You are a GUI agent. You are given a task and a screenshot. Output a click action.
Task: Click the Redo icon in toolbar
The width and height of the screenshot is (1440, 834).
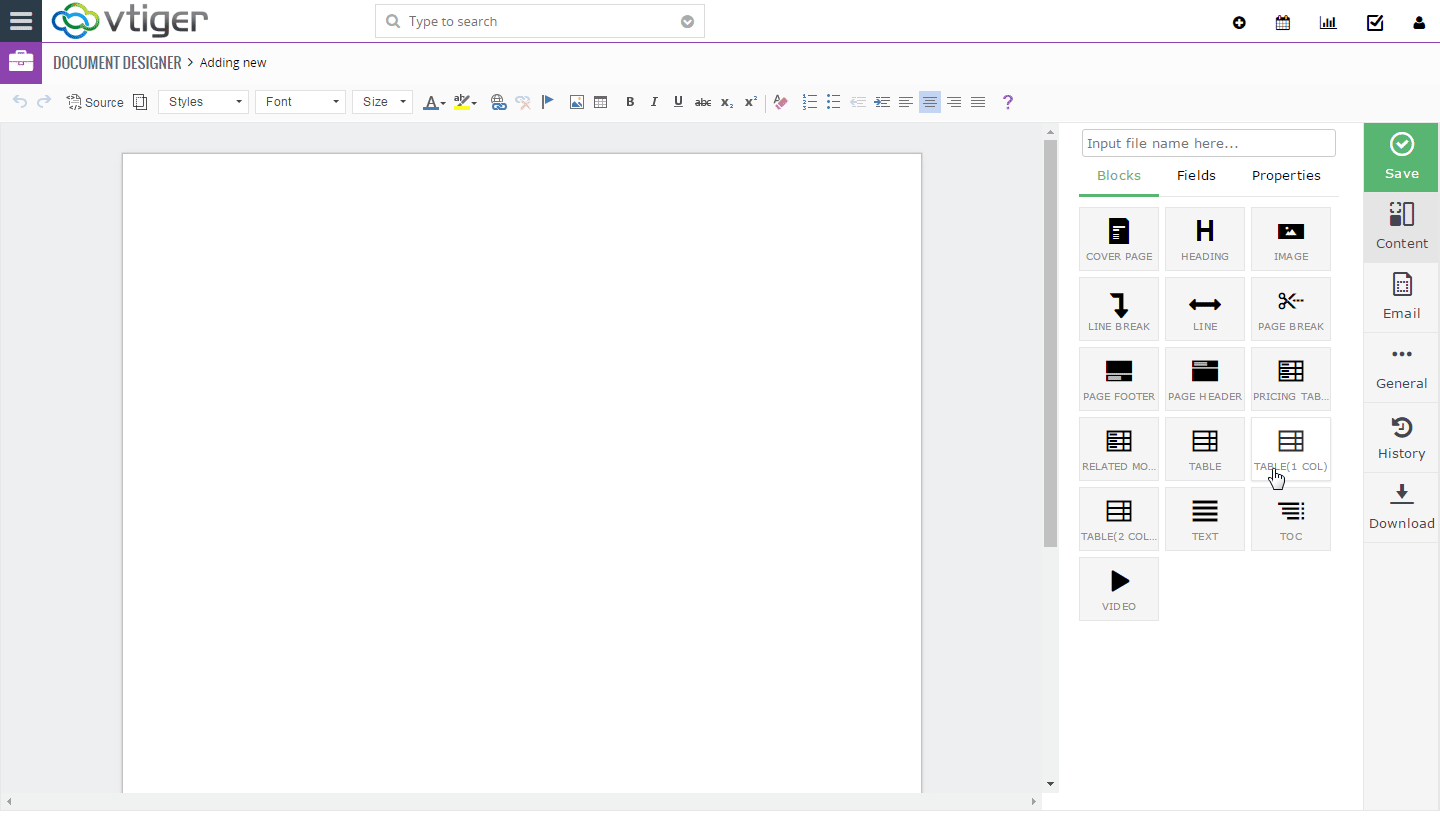point(44,102)
